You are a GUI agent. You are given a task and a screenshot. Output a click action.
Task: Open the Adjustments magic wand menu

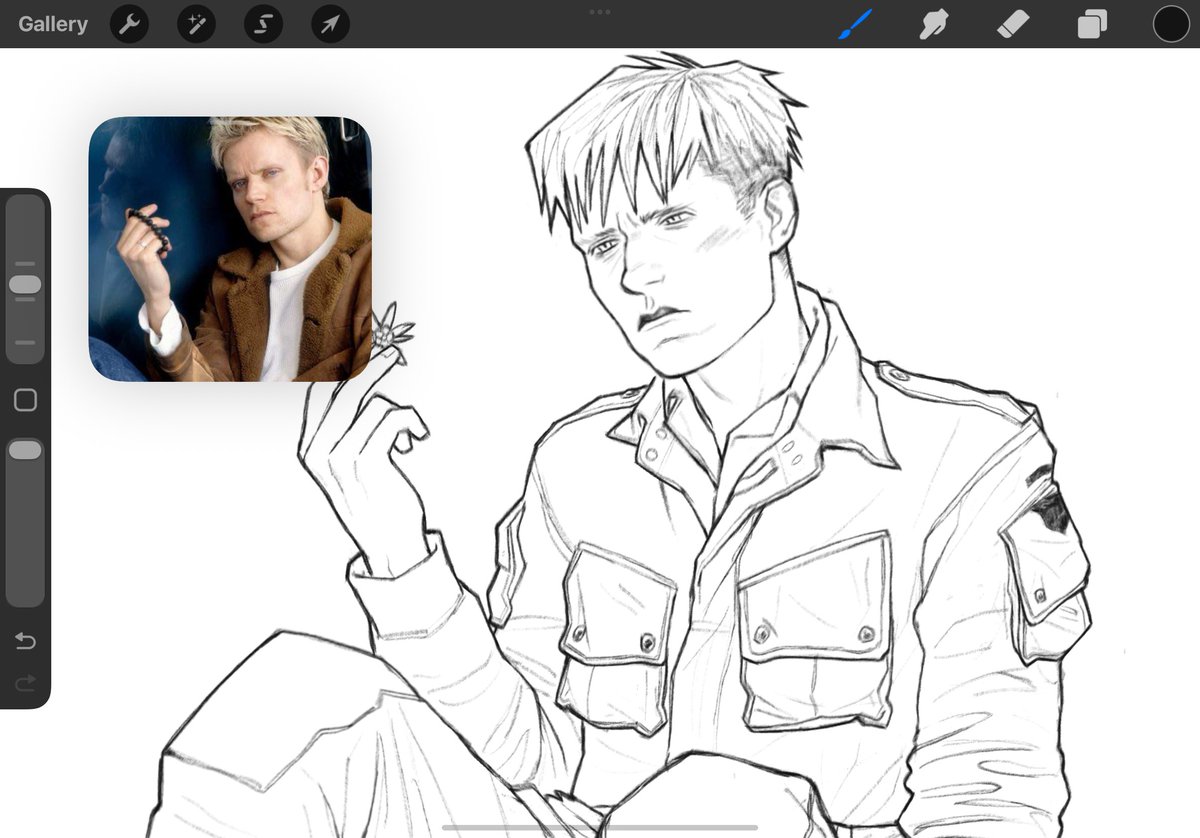pos(196,24)
